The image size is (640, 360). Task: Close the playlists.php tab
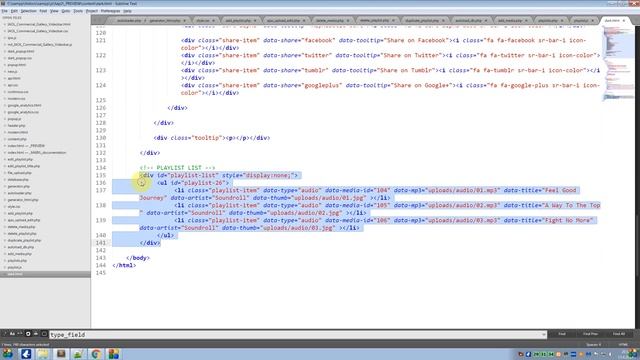562,20
